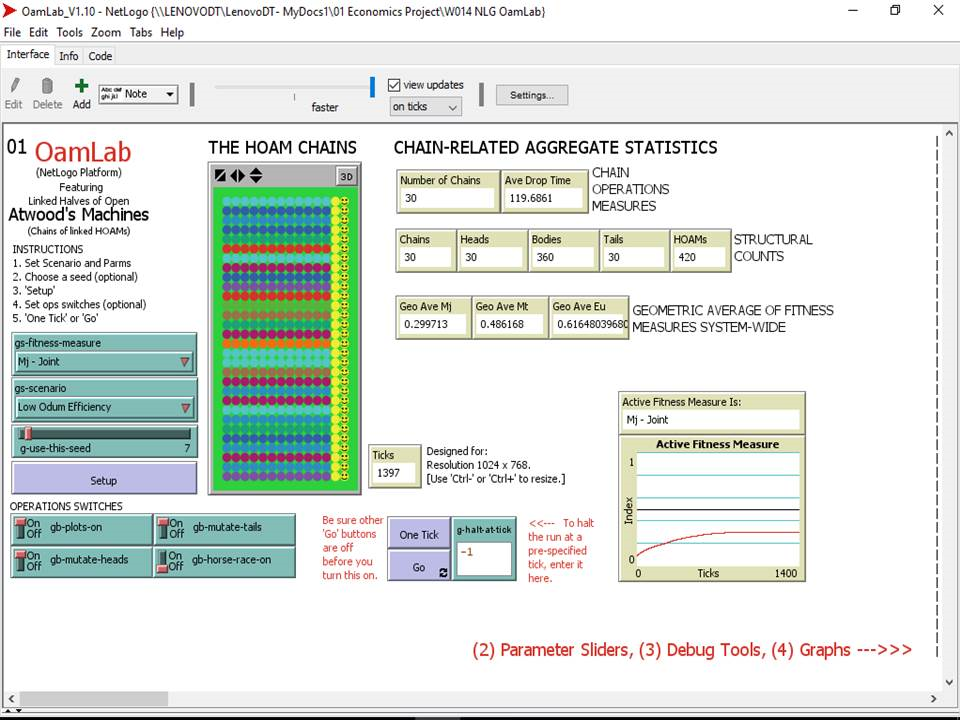Open the Tools menu
Image resolution: width=960 pixels, height=720 pixels.
(x=68, y=32)
